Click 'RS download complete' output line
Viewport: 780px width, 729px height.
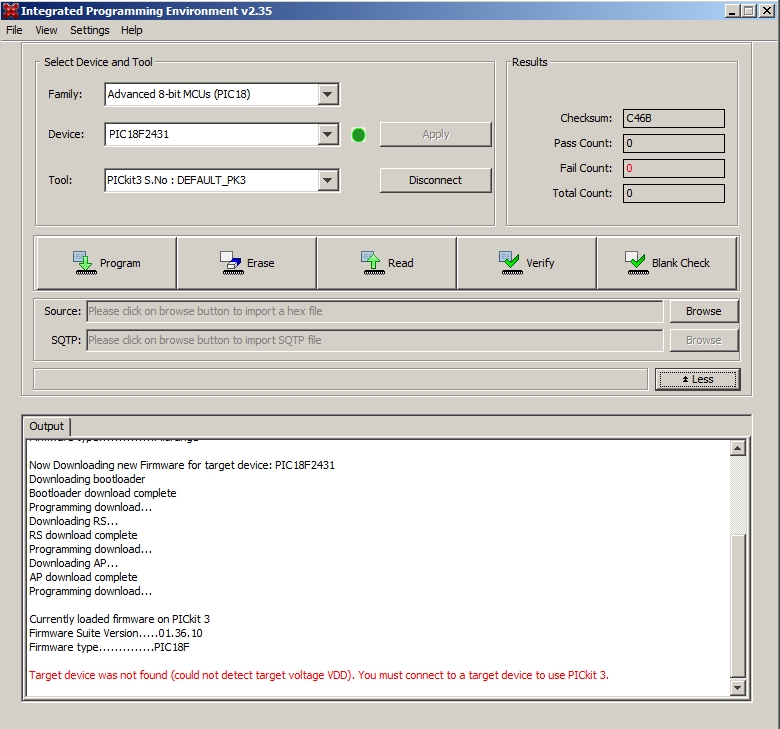(x=83, y=535)
